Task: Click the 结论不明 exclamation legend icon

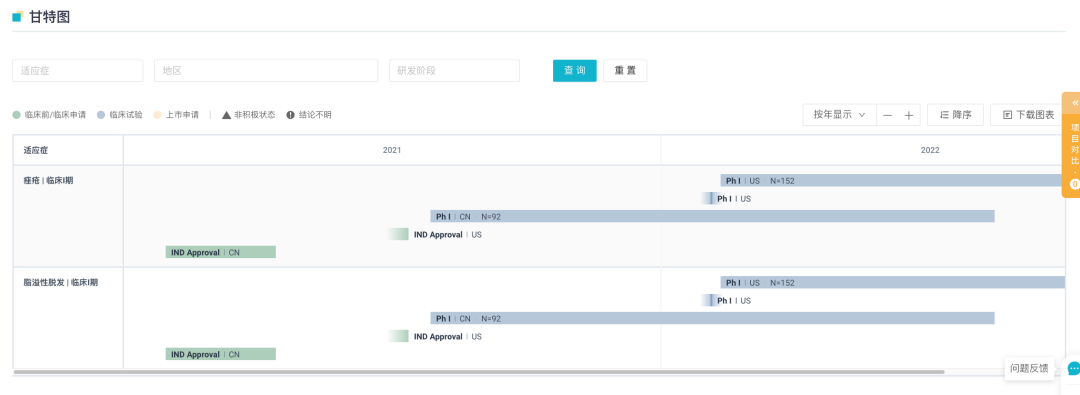Action: [x=290, y=115]
